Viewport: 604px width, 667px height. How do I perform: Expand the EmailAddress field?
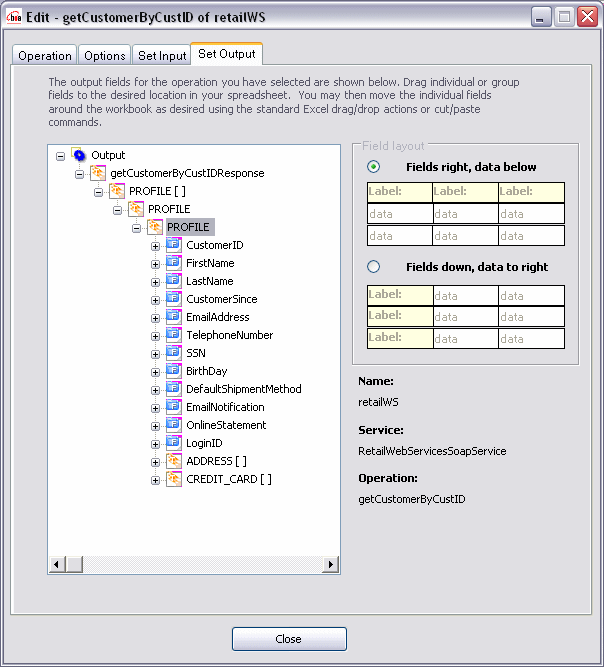click(155, 318)
